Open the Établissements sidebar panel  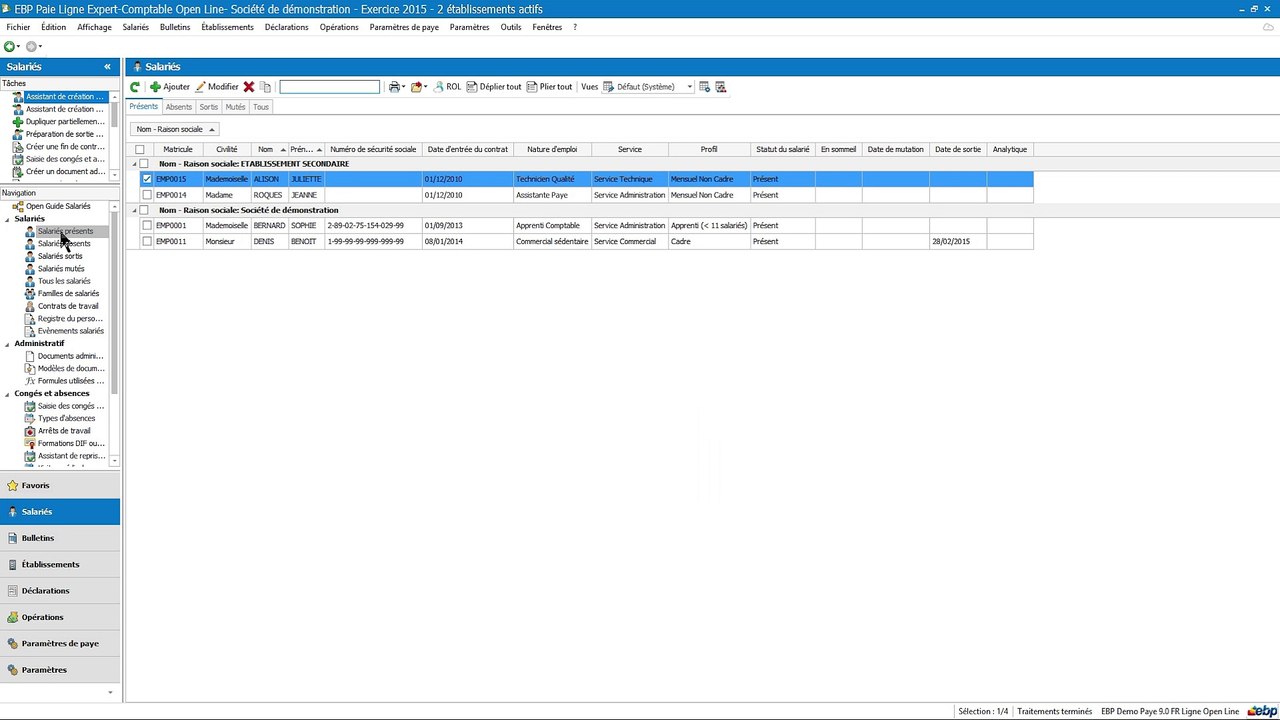click(x=60, y=564)
